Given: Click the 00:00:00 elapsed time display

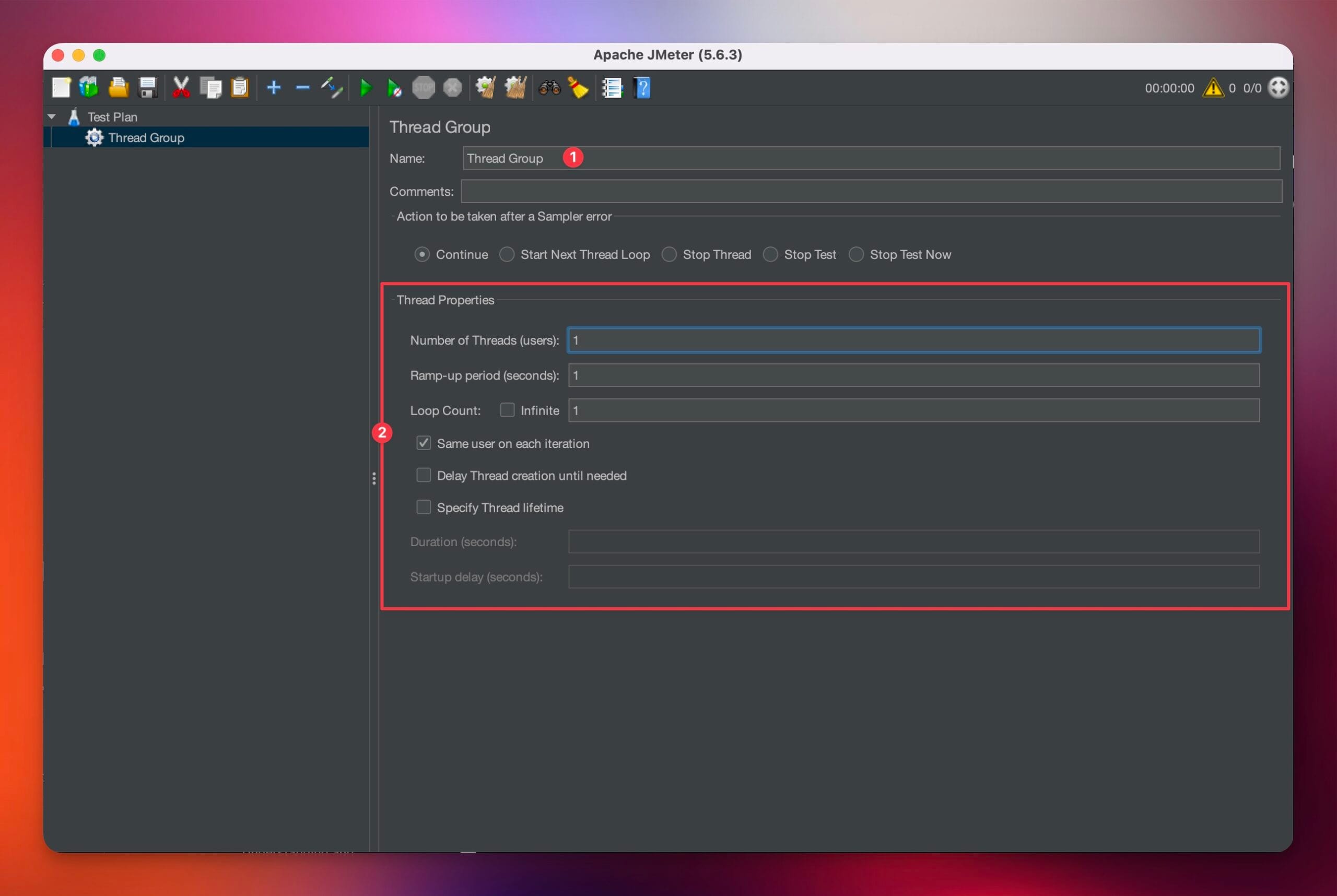Looking at the screenshot, I should click(1169, 88).
